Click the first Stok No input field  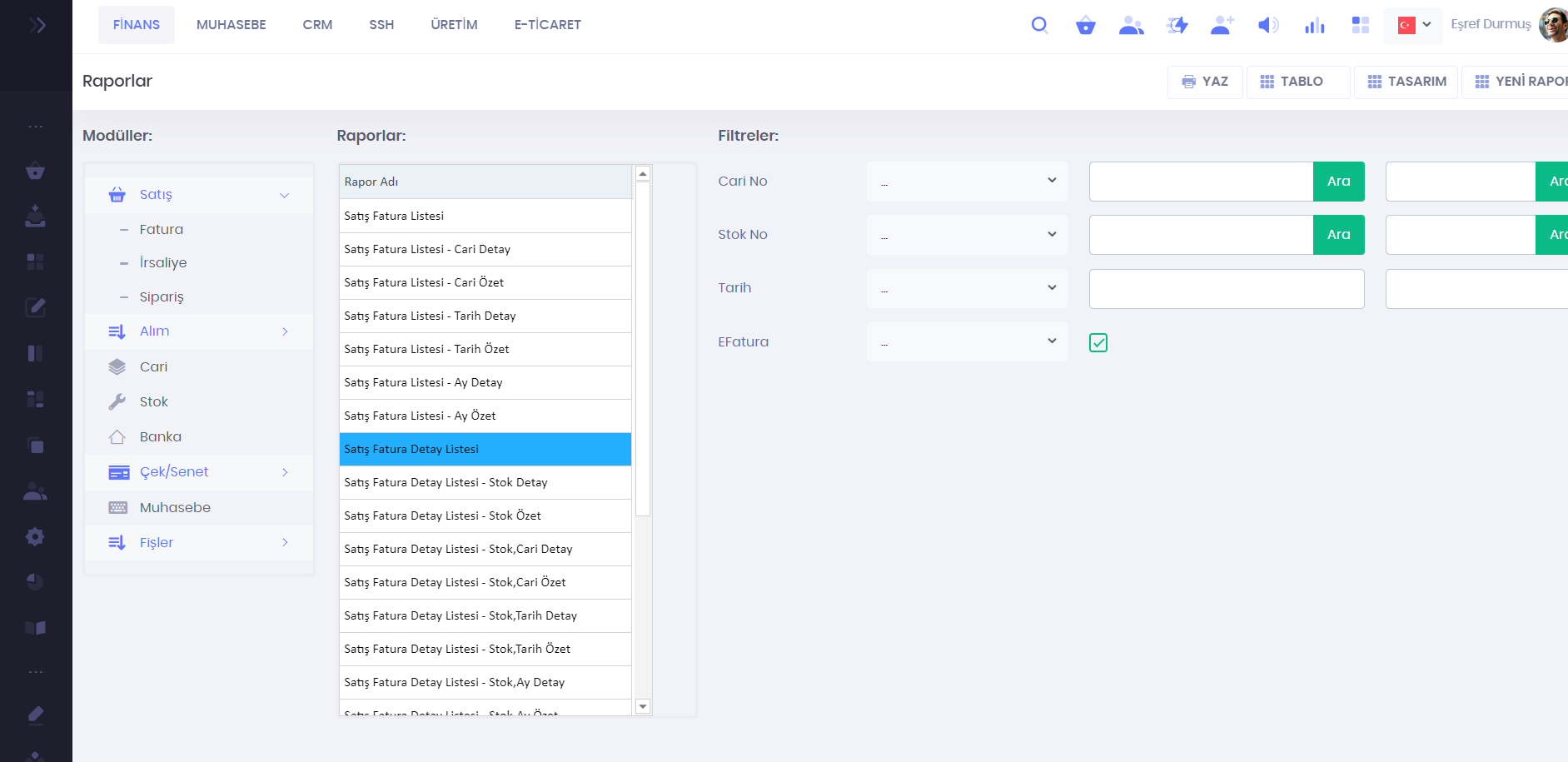(1201, 235)
